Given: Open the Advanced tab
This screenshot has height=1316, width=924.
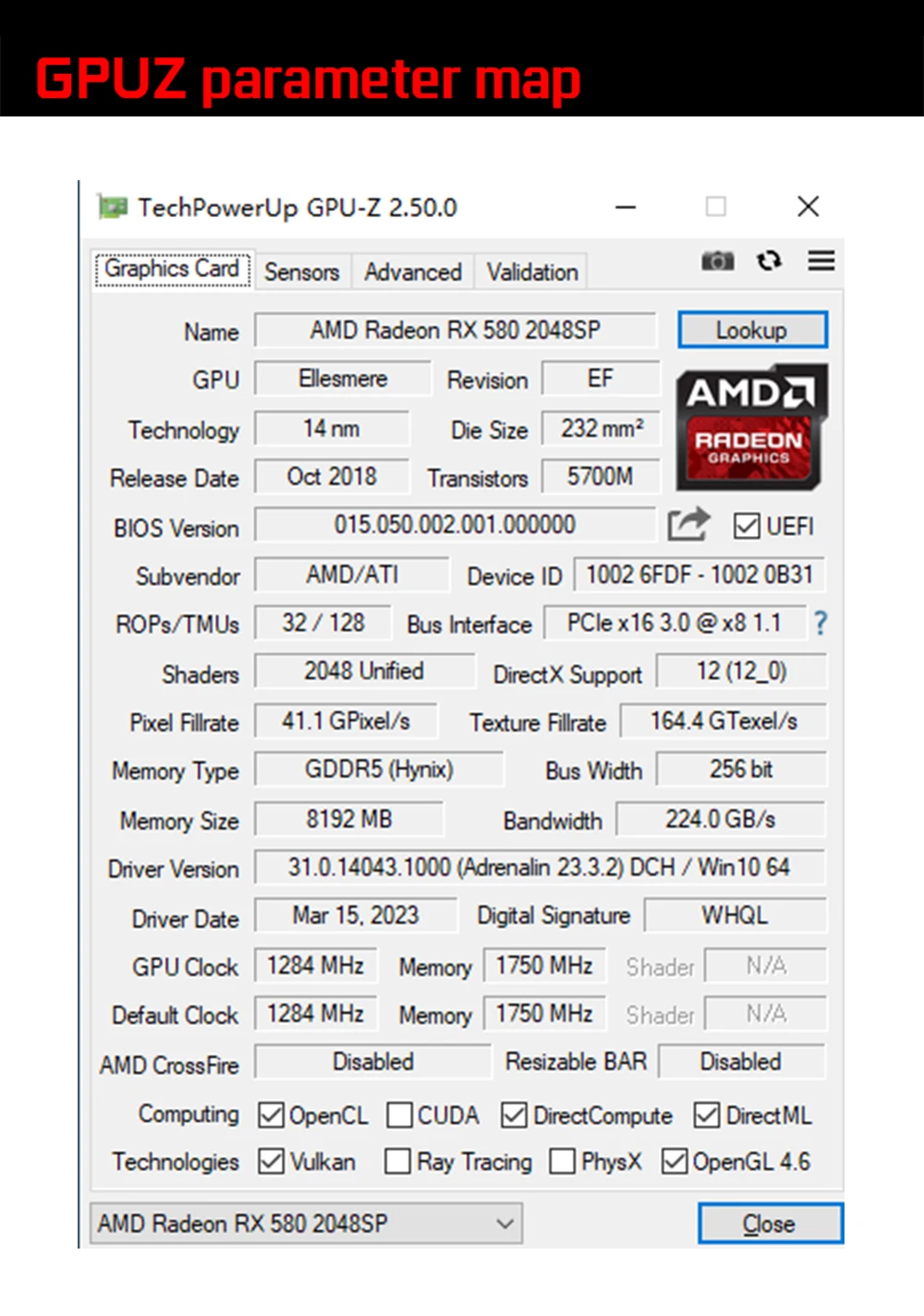Looking at the screenshot, I should point(412,272).
